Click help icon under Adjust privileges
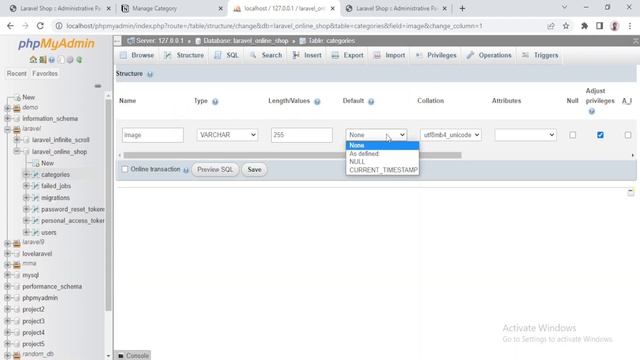 pyautogui.click(x=591, y=111)
